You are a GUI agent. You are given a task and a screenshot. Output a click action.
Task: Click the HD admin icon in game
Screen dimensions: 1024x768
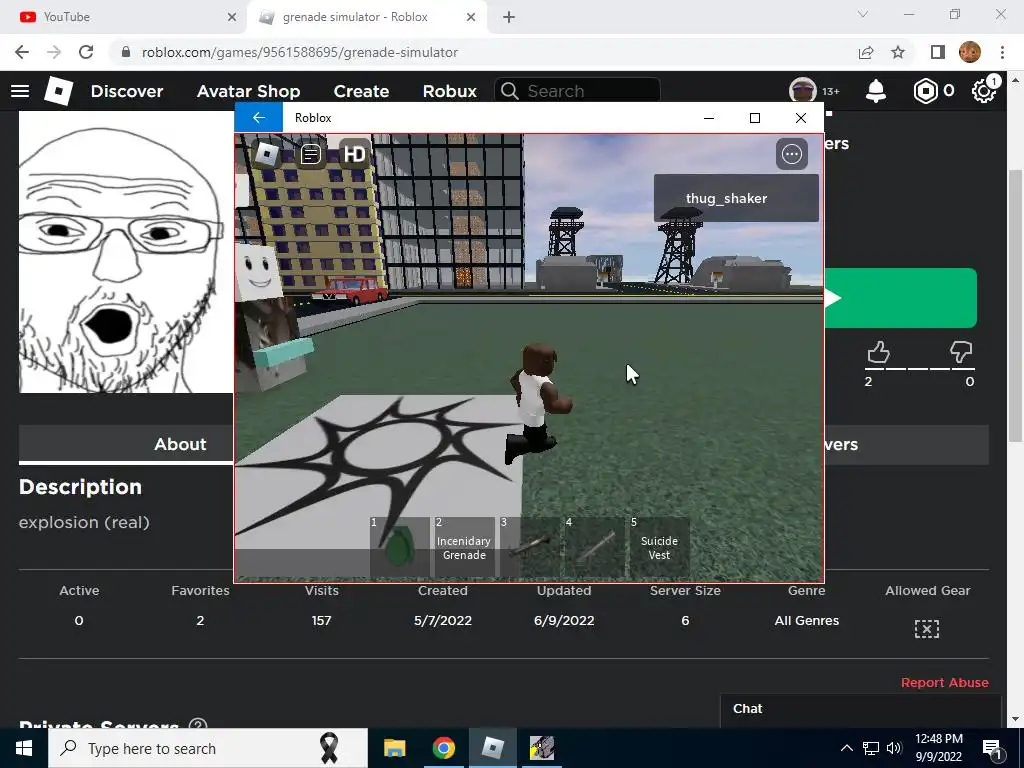click(x=355, y=154)
